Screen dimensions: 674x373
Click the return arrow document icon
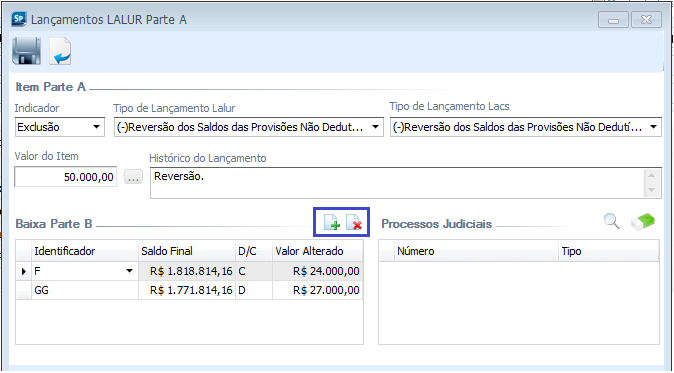coord(60,51)
